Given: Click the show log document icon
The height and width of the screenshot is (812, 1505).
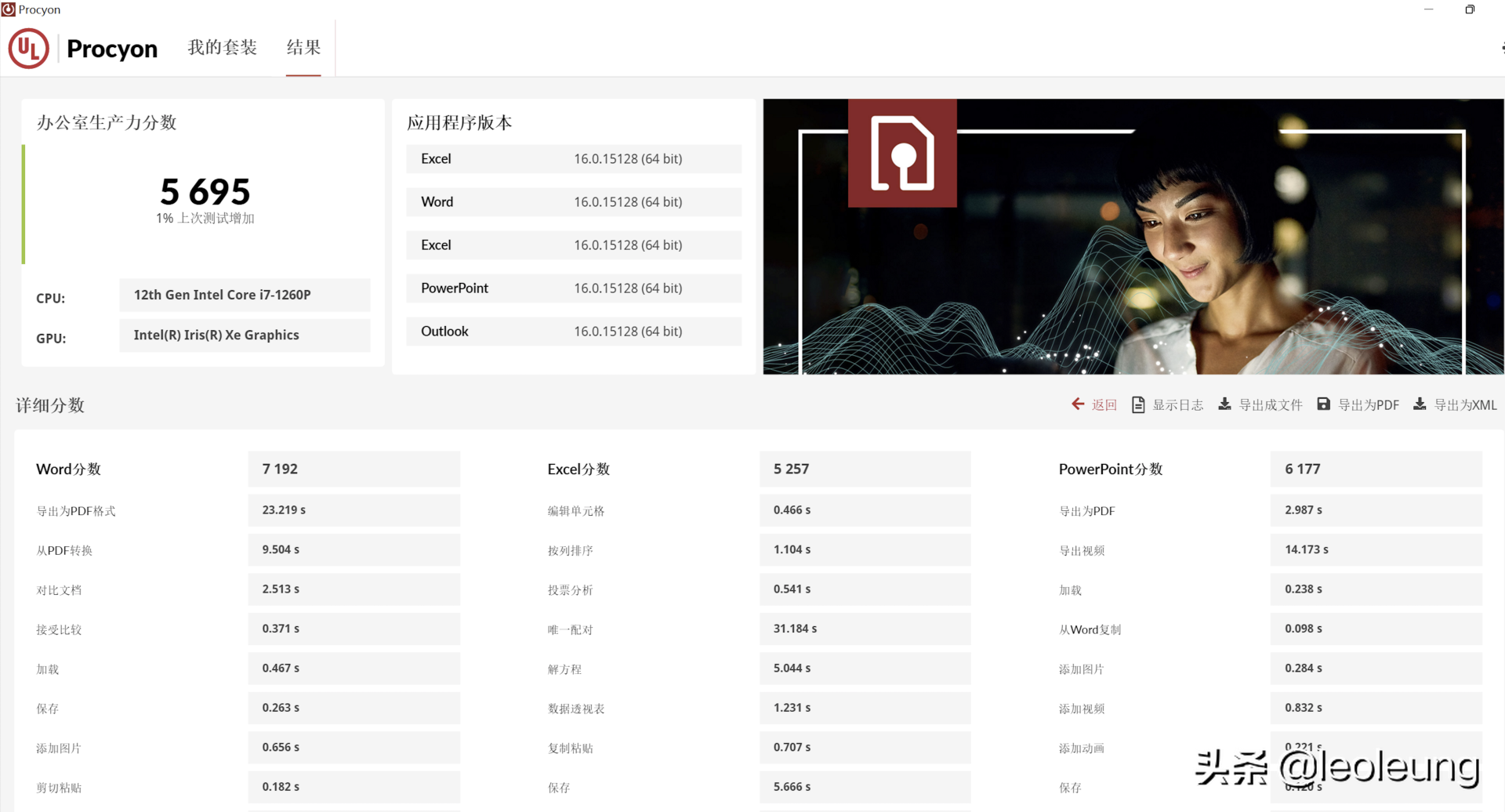Looking at the screenshot, I should tap(1138, 404).
